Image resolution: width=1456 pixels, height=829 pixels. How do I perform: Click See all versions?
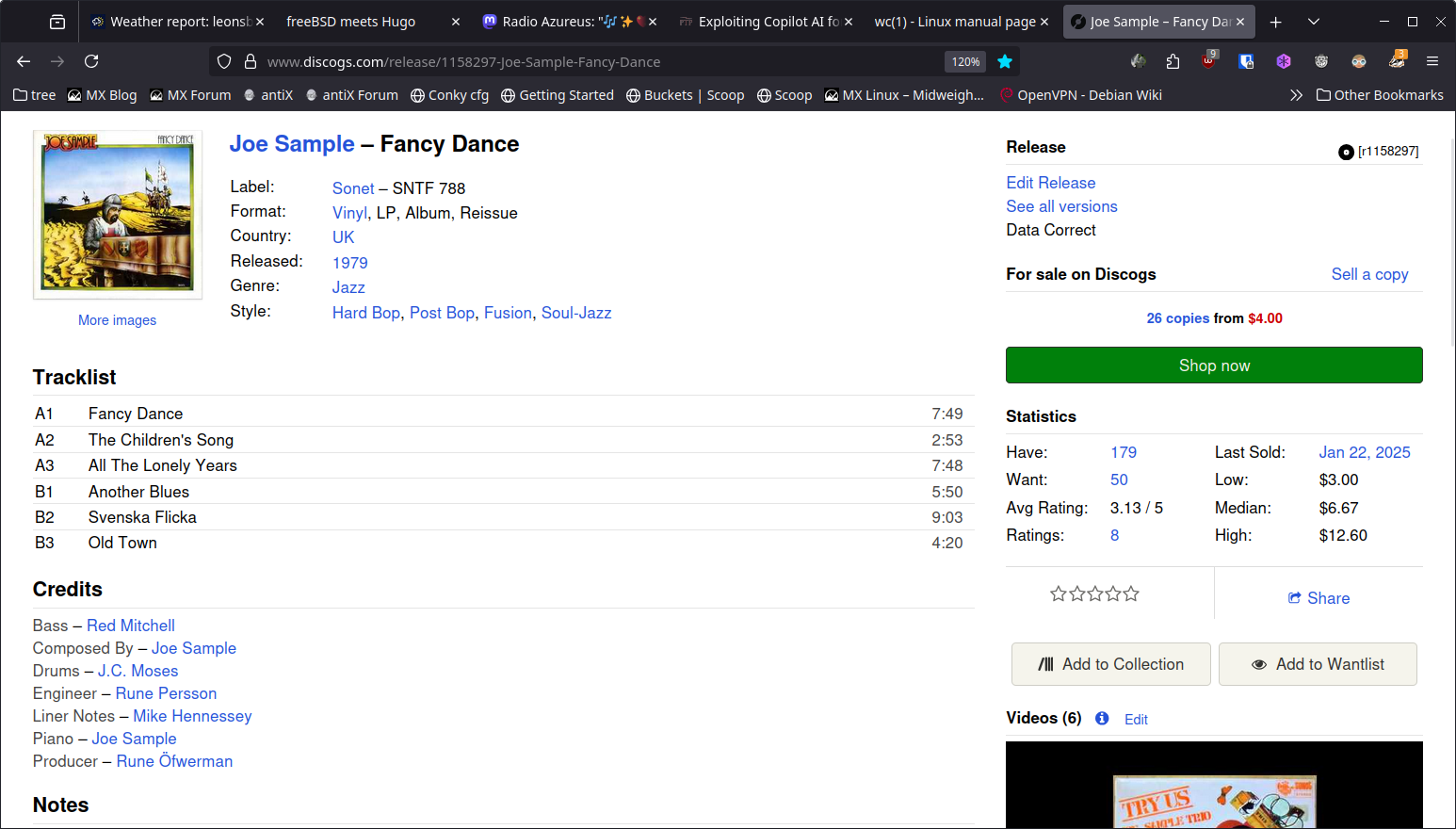pos(1061,206)
